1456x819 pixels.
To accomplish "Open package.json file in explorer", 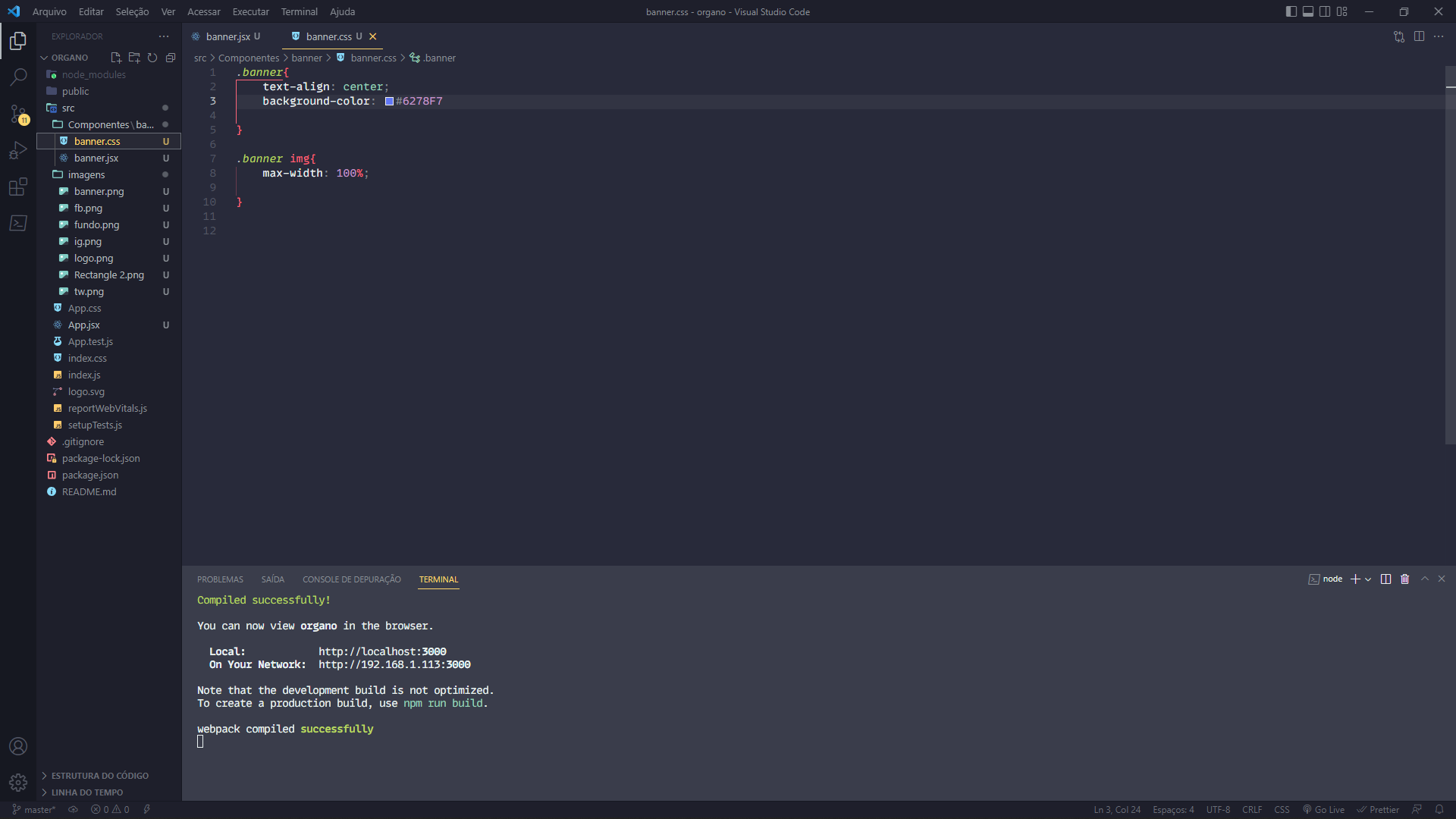I will point(108,475).
